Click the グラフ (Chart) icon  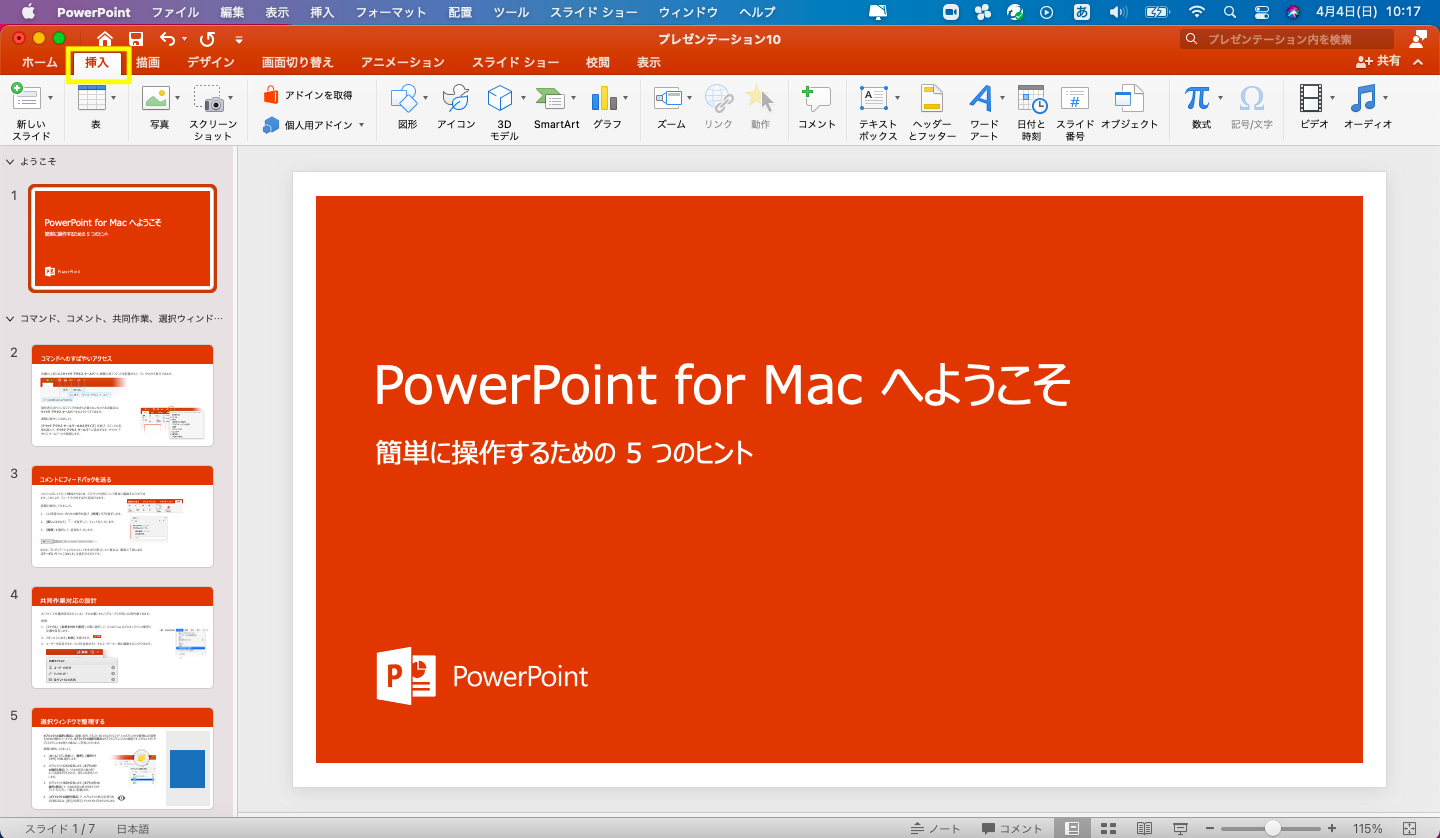(603, 98)
